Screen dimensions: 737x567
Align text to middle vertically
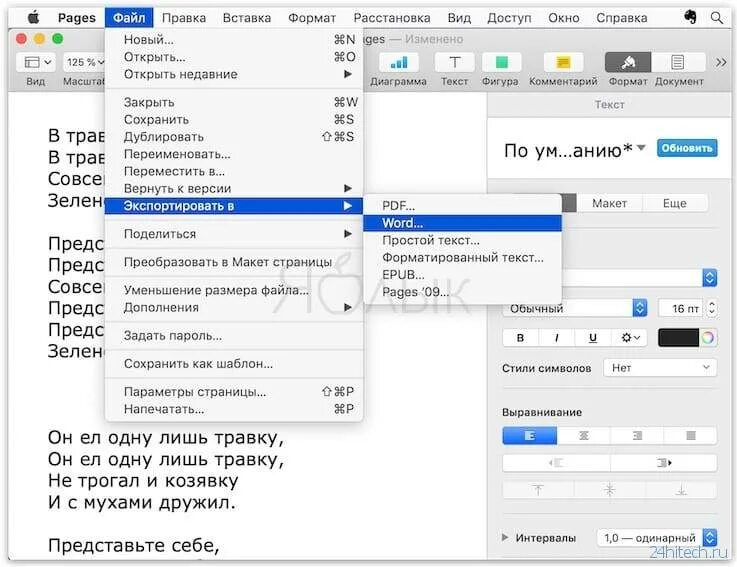click(x=610, y=490)
